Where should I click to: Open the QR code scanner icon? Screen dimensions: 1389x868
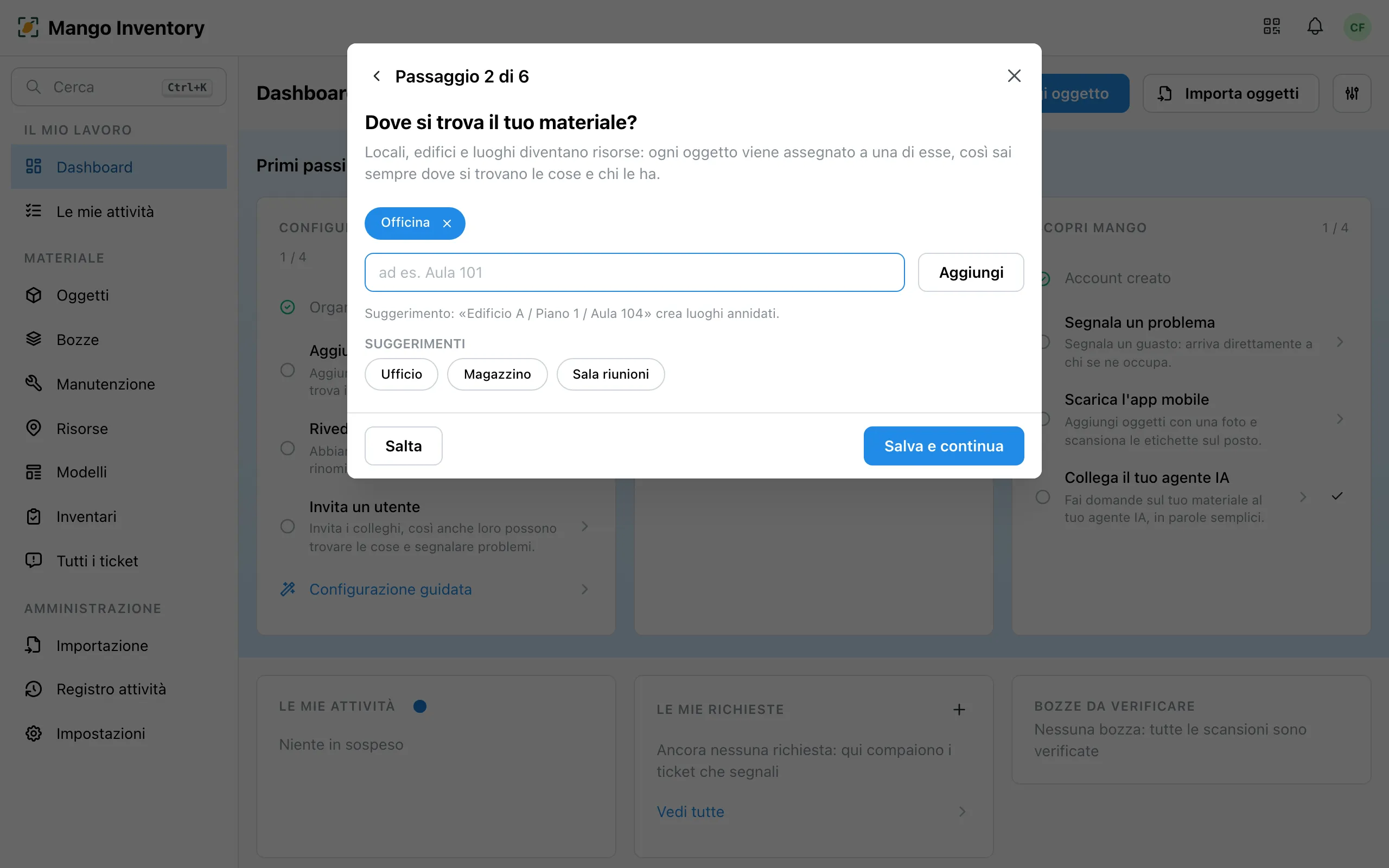[1271, 27]
